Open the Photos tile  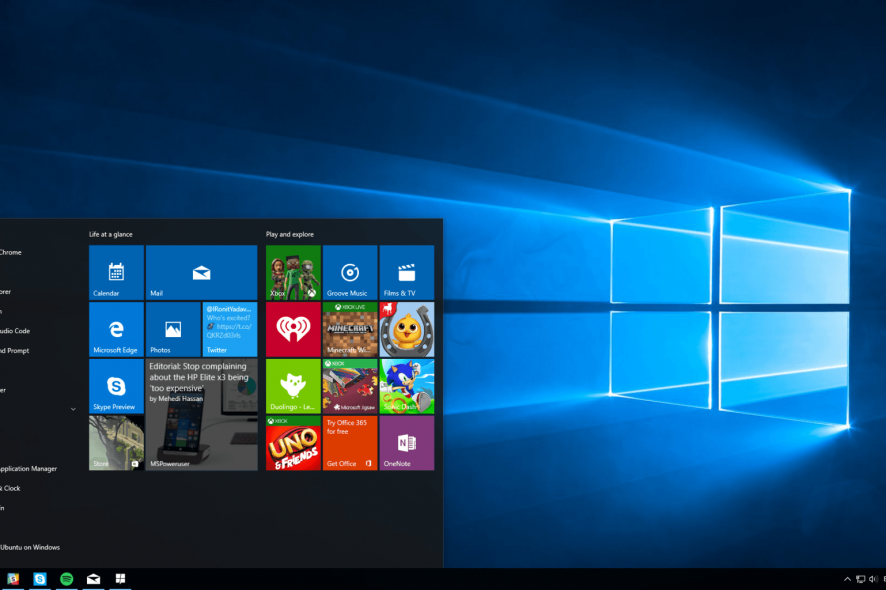point(173,329)
